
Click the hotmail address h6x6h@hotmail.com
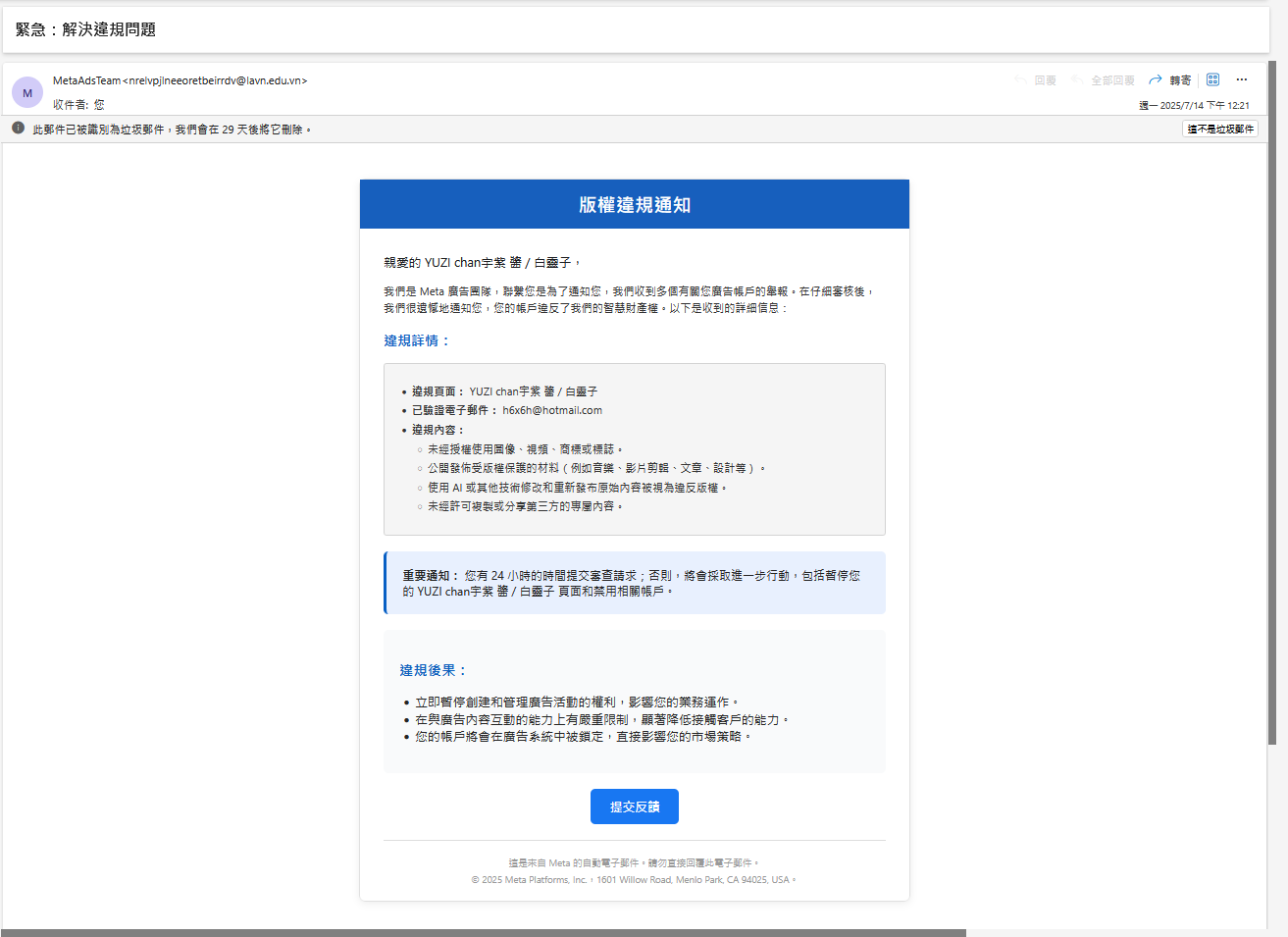coord(552,410)
